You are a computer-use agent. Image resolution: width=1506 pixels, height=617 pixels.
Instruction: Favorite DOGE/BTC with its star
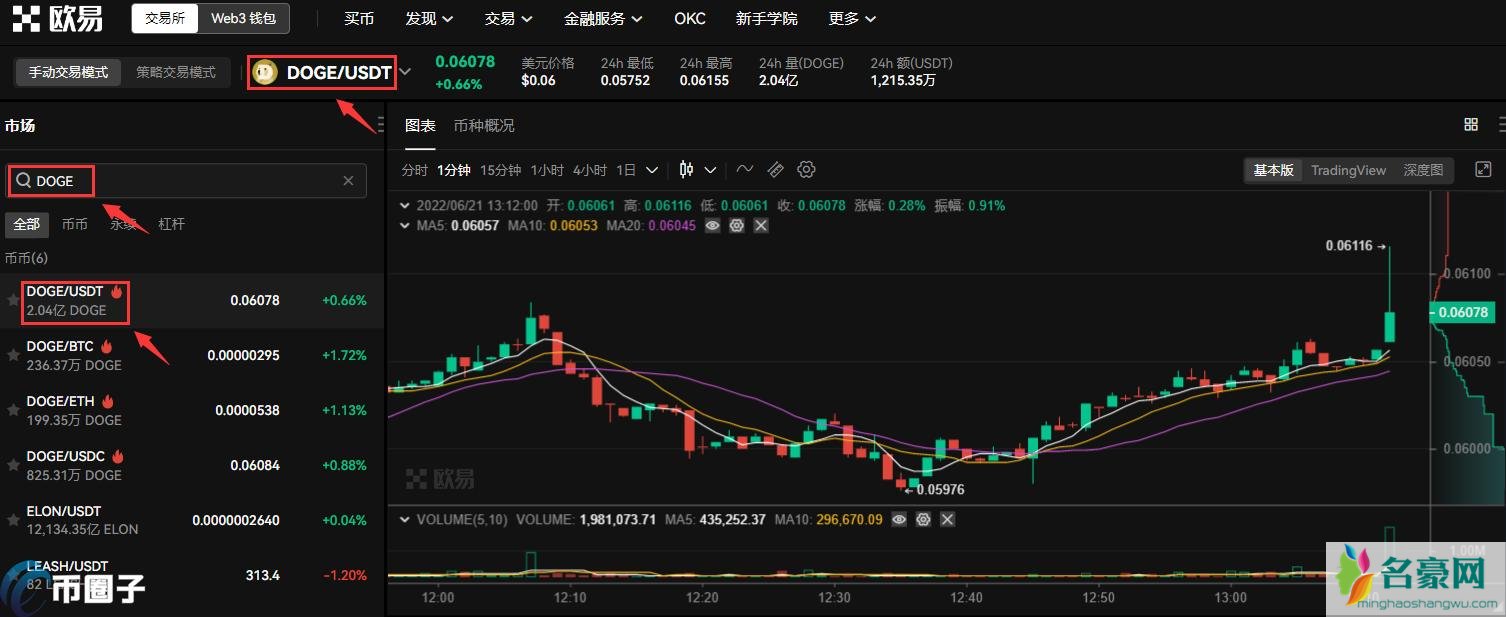click(13, 355)
